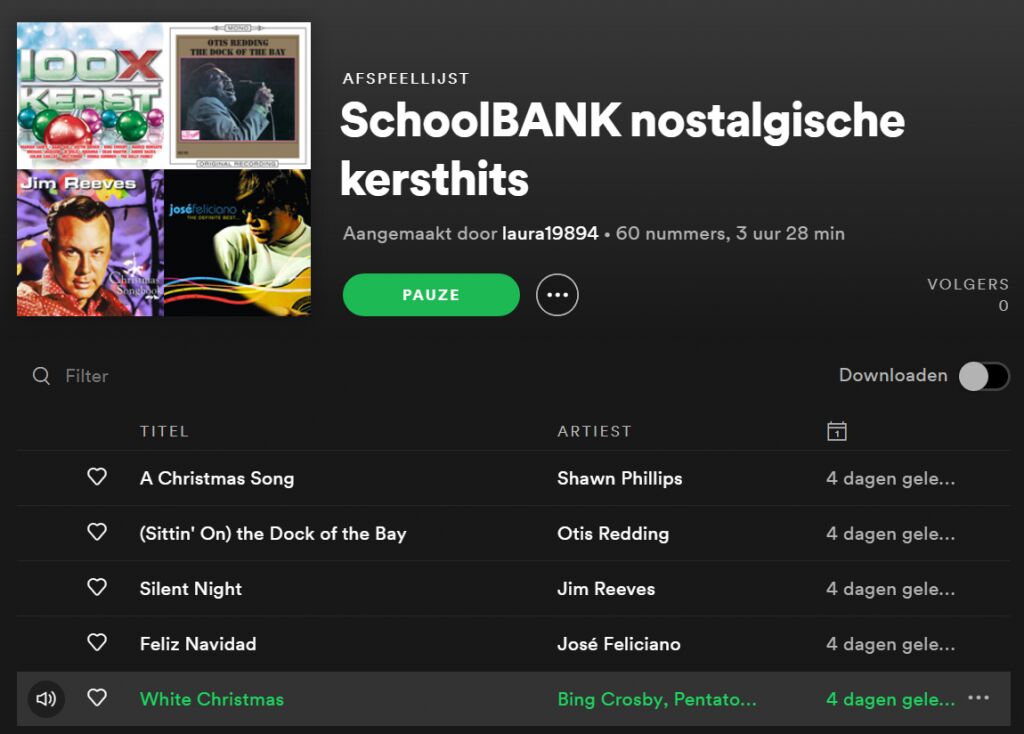Save Silent Night with the heart icon
The height and width of the screenshot is (734, 1024).
tap(97, 587)
